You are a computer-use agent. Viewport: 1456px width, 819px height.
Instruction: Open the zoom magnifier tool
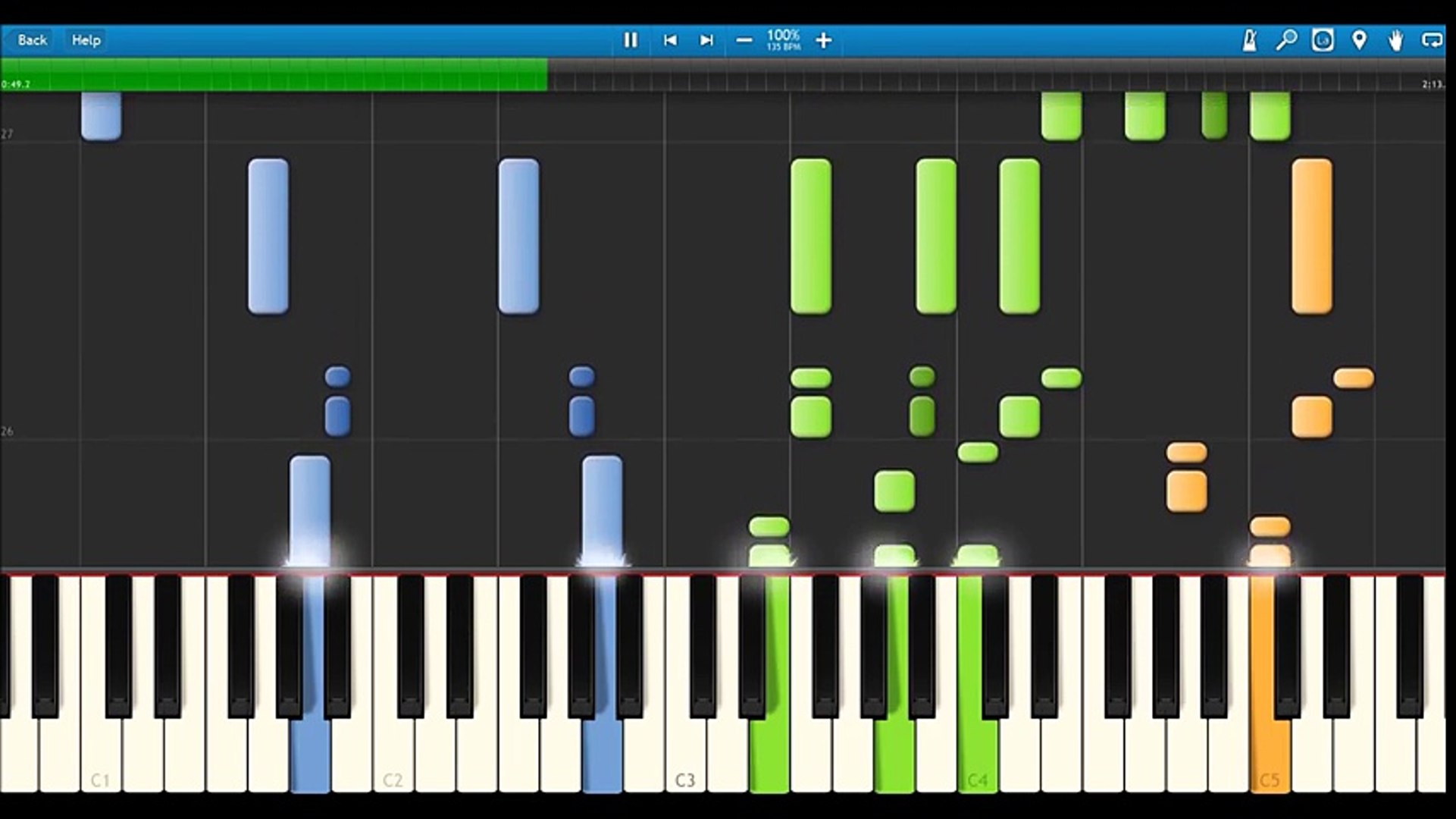(1286, 40)
